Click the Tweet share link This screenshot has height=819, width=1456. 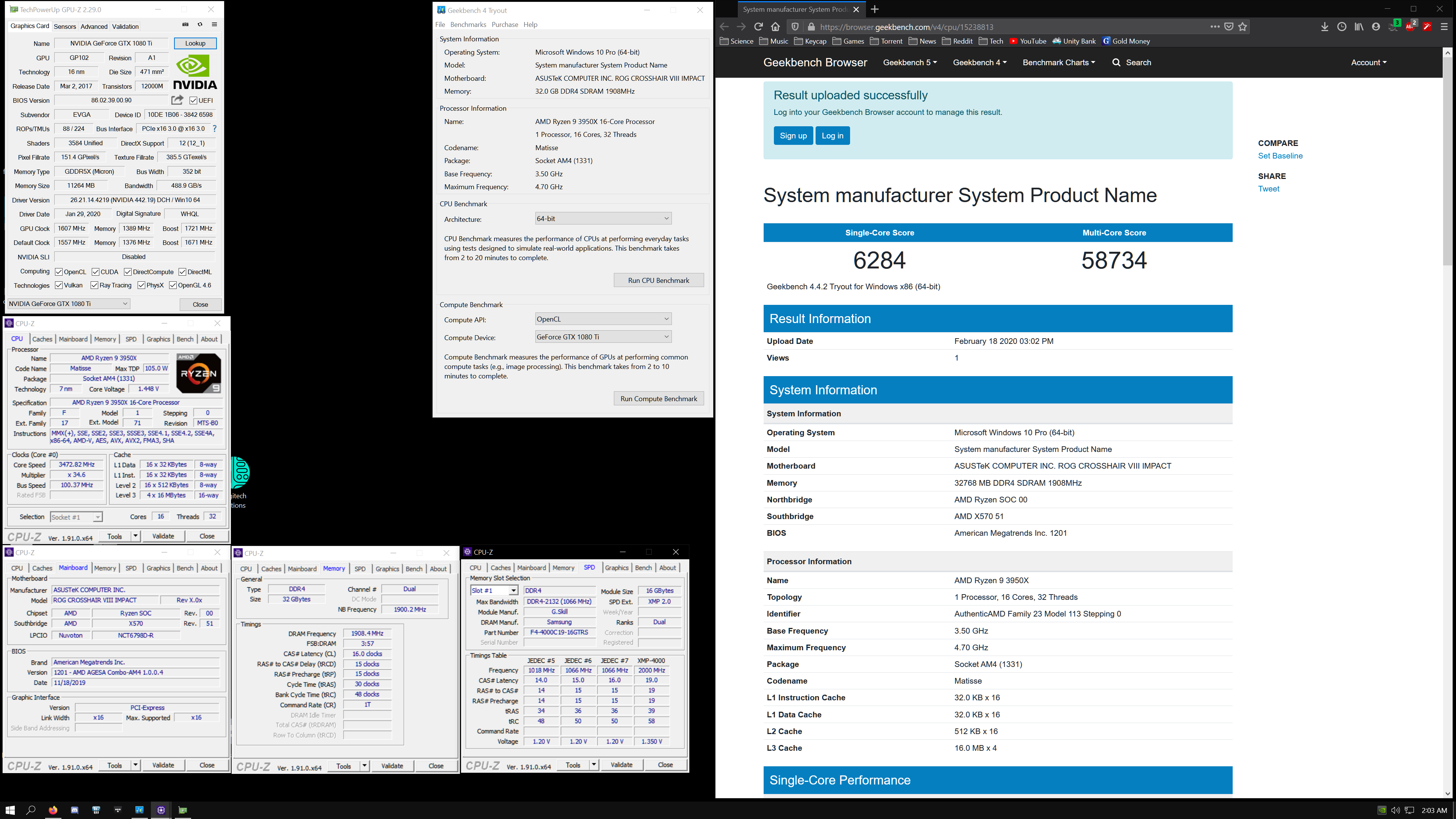pyautogui.click(x=1268, y=189)
